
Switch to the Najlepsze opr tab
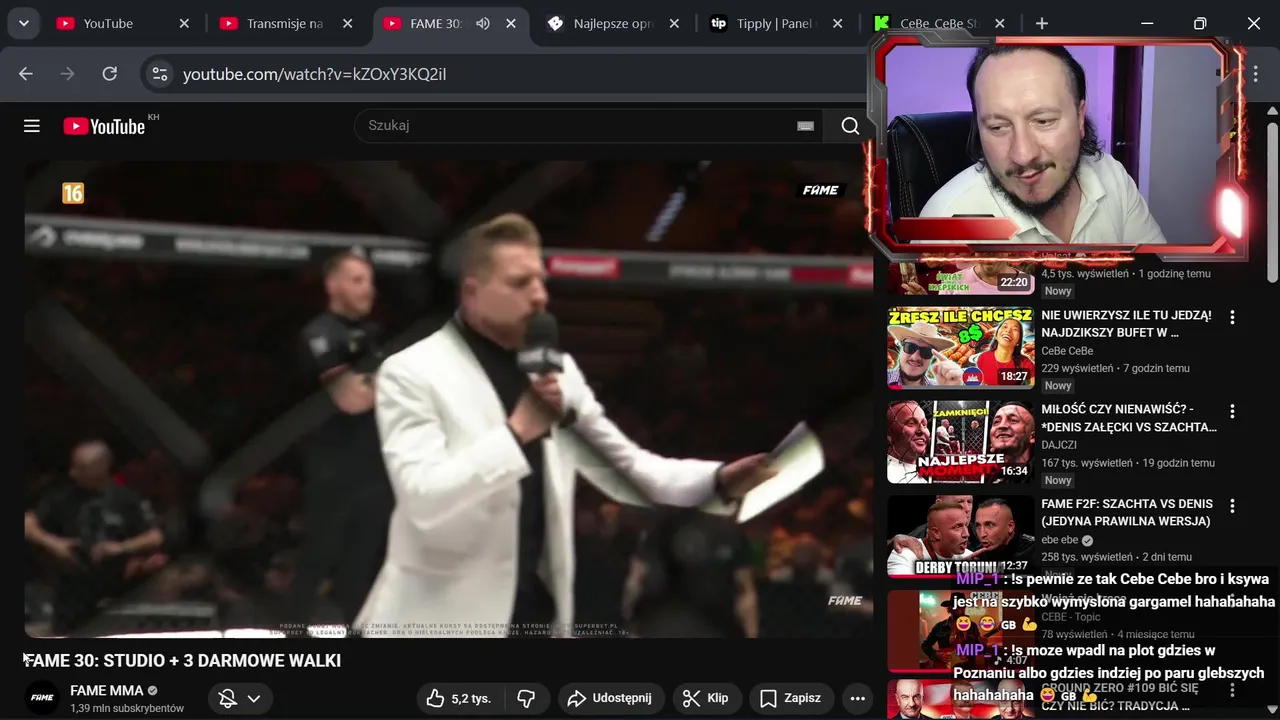(614, 23)
